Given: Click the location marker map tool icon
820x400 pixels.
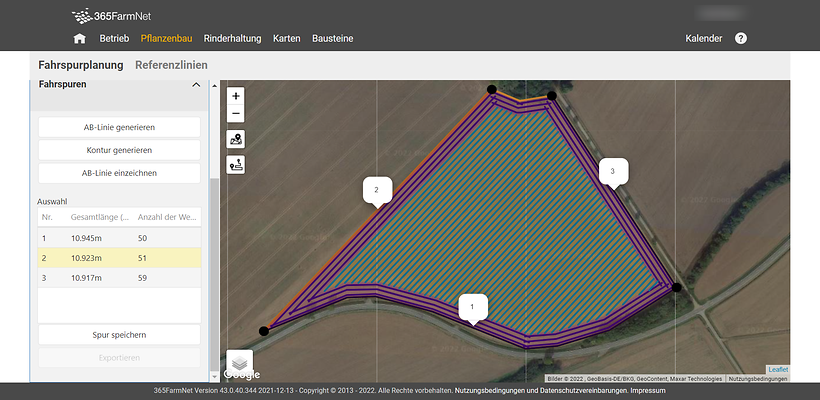Looking at the screenshot, I should [x=236, y=164].
